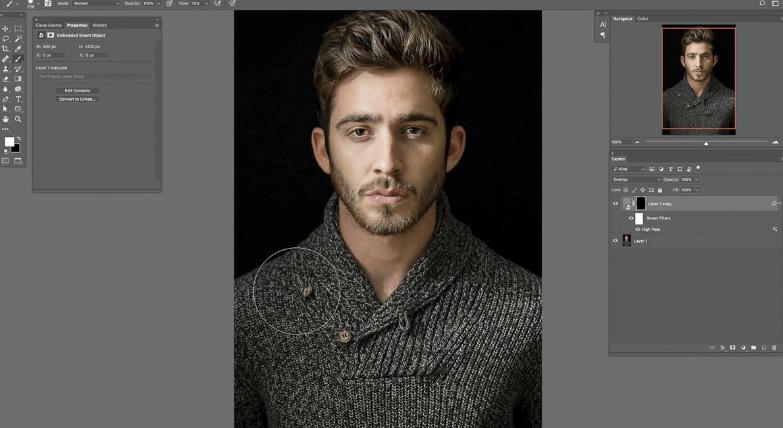This screenshot has width=783, height=428.
Task: Toggle the shape layer filter
Action: pos(680,169)
